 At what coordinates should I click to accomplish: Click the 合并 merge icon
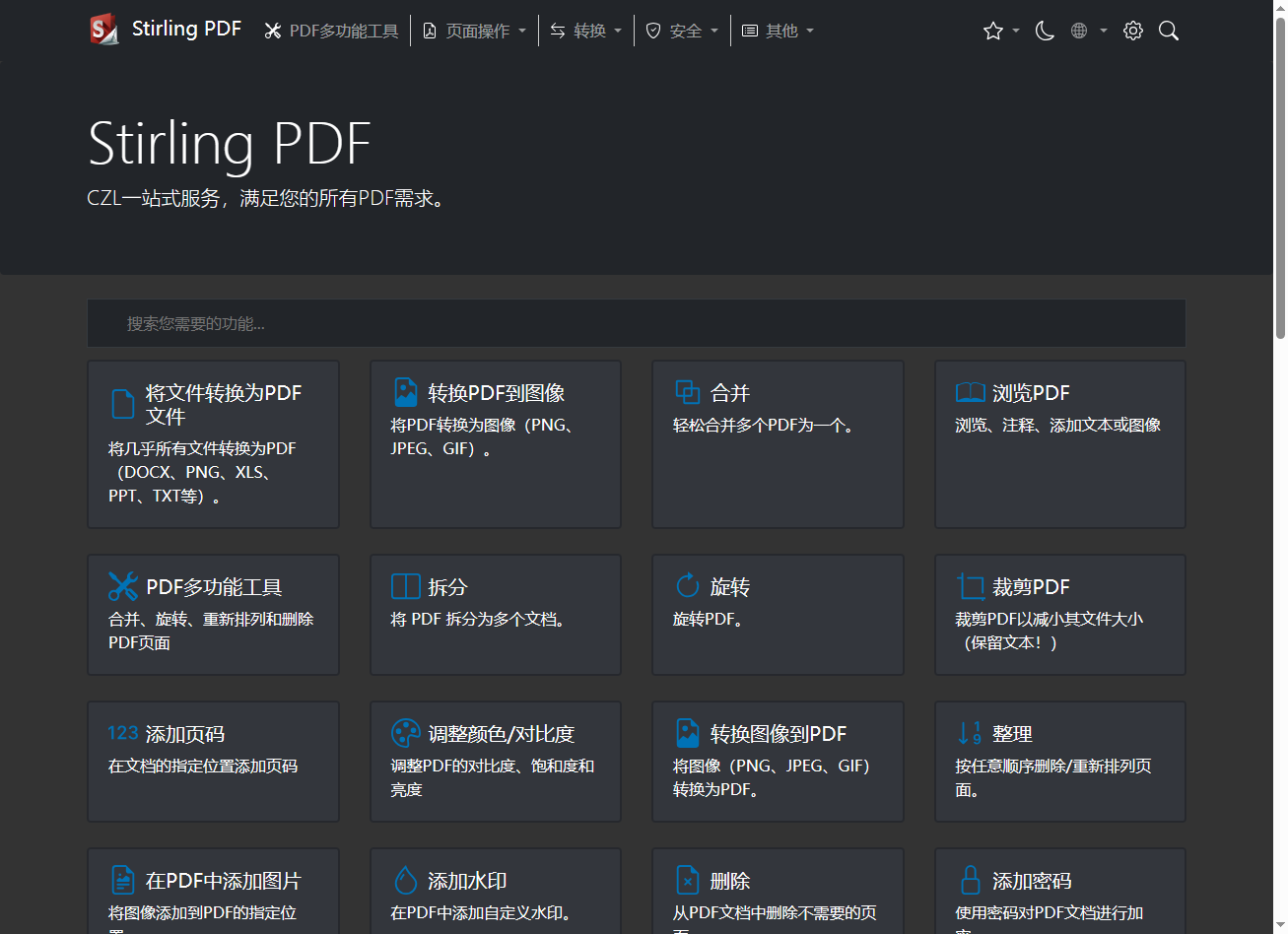pos(687,392)
